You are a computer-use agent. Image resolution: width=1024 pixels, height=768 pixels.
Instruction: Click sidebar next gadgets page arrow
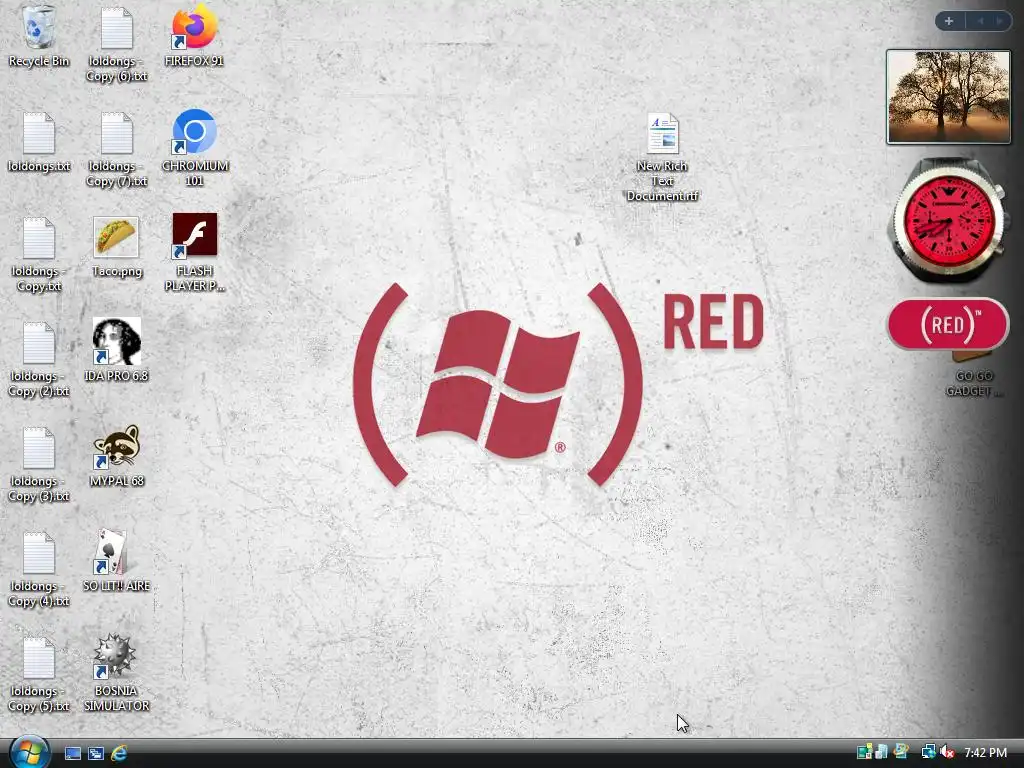pos(999,21)
